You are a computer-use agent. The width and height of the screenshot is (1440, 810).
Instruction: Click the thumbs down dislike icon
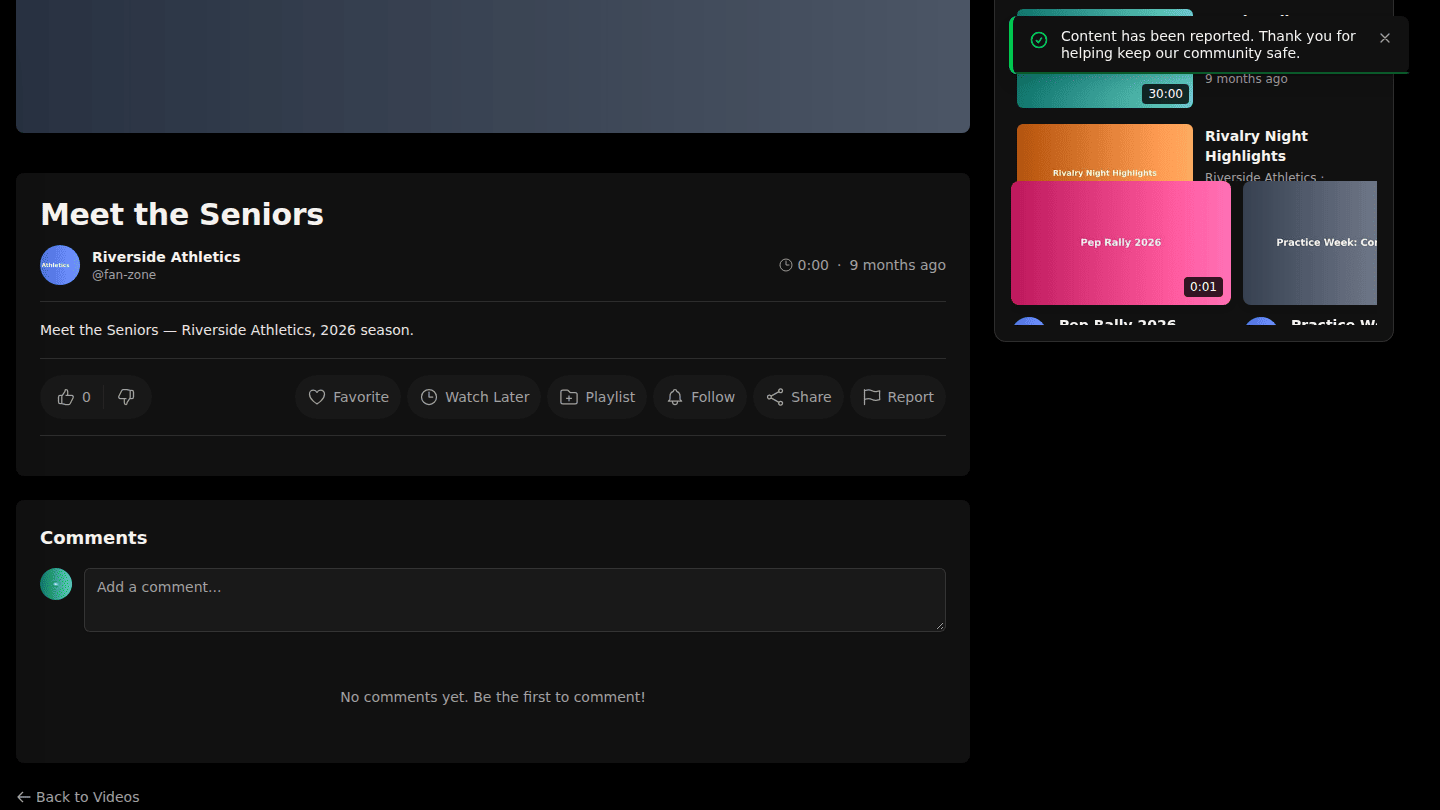(126, 397)
